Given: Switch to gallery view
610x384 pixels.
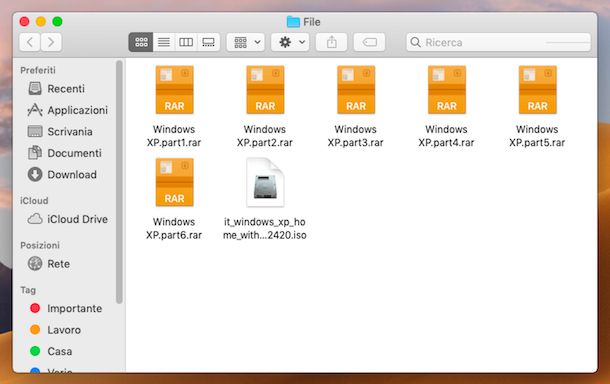Looking at the screenshot, I should coord(209,42).
